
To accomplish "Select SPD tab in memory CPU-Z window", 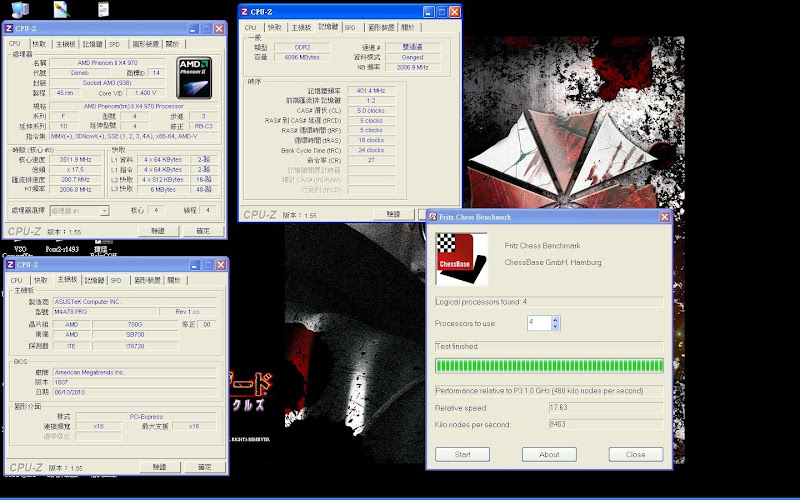I will tap(350, 28).
